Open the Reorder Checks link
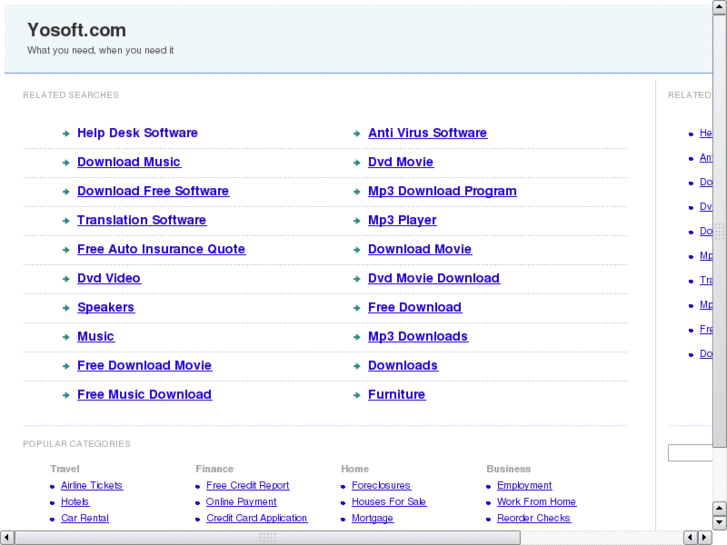The image size is (727, 545). click(534, 518)
